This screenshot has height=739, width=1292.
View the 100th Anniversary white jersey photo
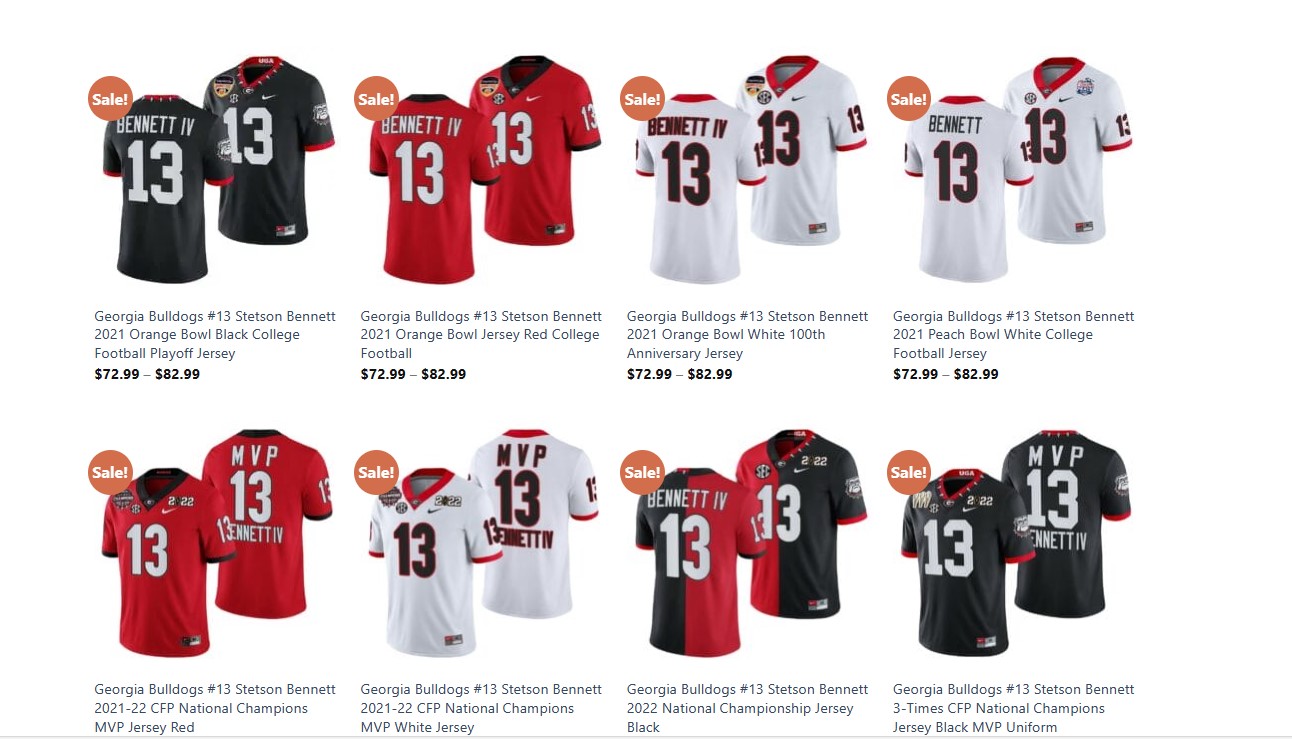pyautogui.click(x=750, y=169)
